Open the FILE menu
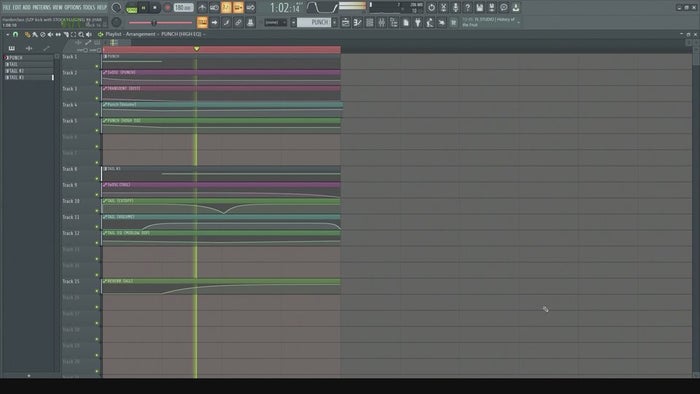700x394 pixels. click(7, 8)
